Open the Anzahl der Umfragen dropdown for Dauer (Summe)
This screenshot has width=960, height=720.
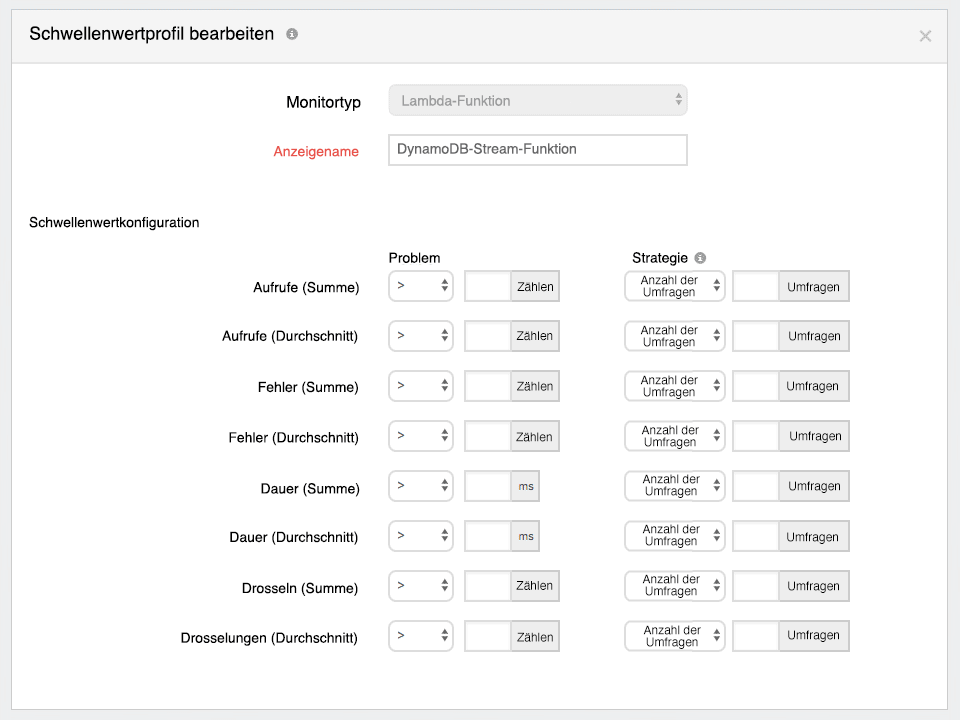click(x=674, y=486)
